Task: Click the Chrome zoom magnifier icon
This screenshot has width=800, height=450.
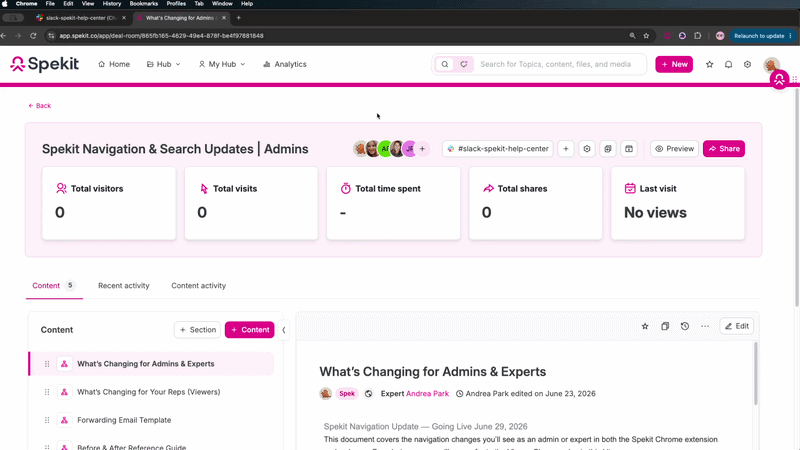Action: tap(632, 36)
